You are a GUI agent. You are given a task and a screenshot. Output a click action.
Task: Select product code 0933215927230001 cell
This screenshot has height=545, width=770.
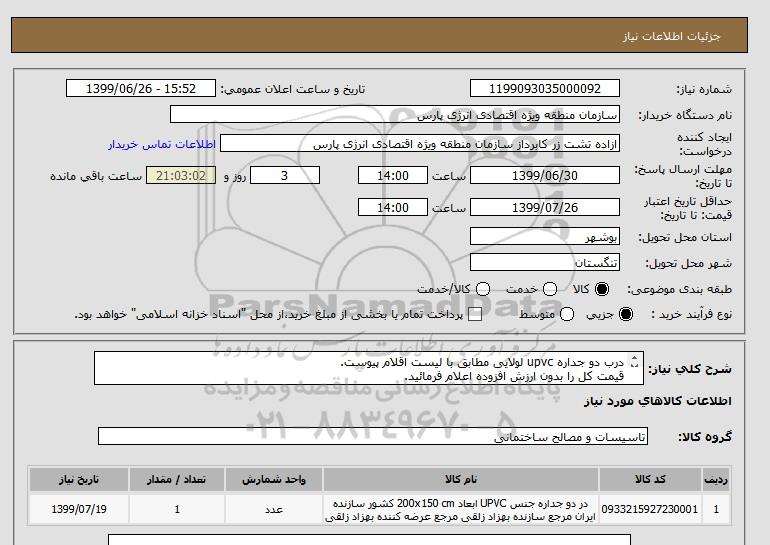[x=650, y=509]
